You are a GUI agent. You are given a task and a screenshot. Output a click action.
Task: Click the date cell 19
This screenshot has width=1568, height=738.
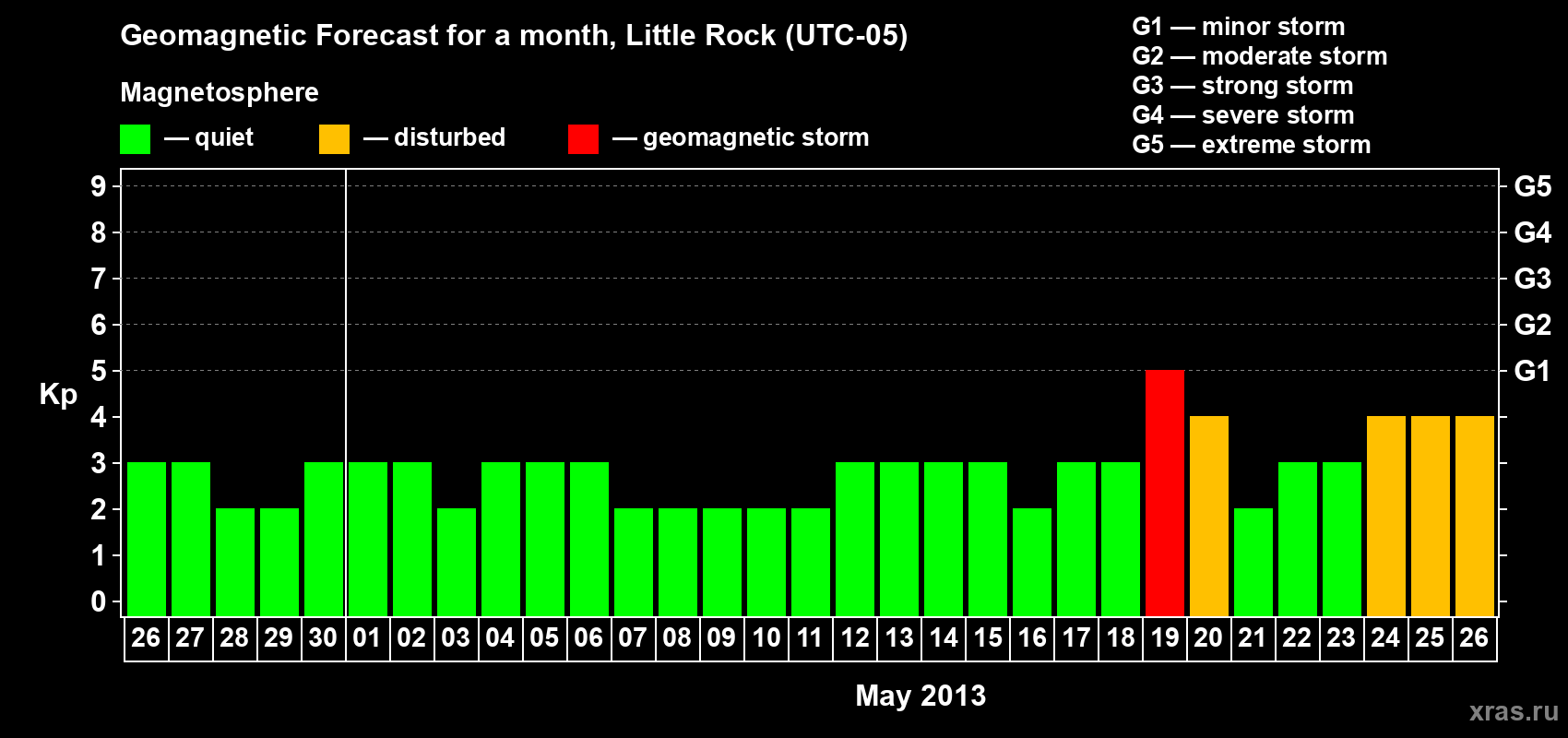(x=1165, y=638)
